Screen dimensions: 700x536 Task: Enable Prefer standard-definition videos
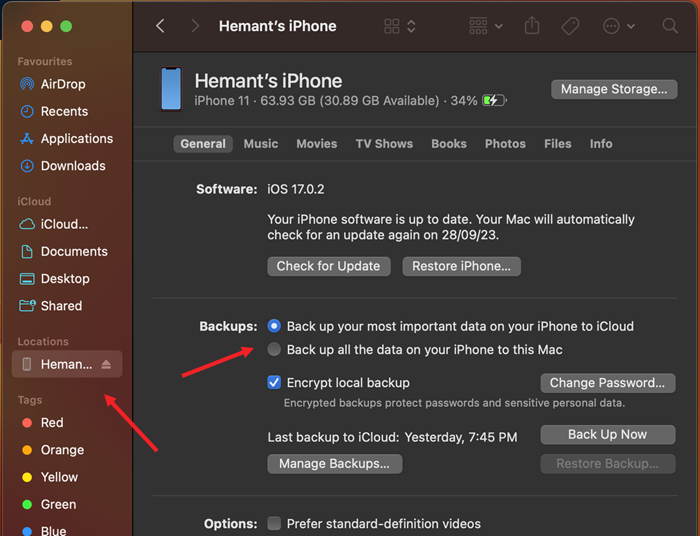point(274,523)
